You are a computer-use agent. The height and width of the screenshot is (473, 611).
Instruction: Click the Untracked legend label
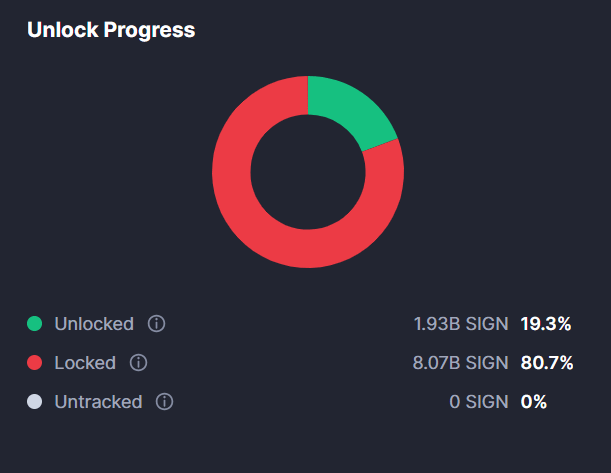pyautogui.click(x=98, y=402)
